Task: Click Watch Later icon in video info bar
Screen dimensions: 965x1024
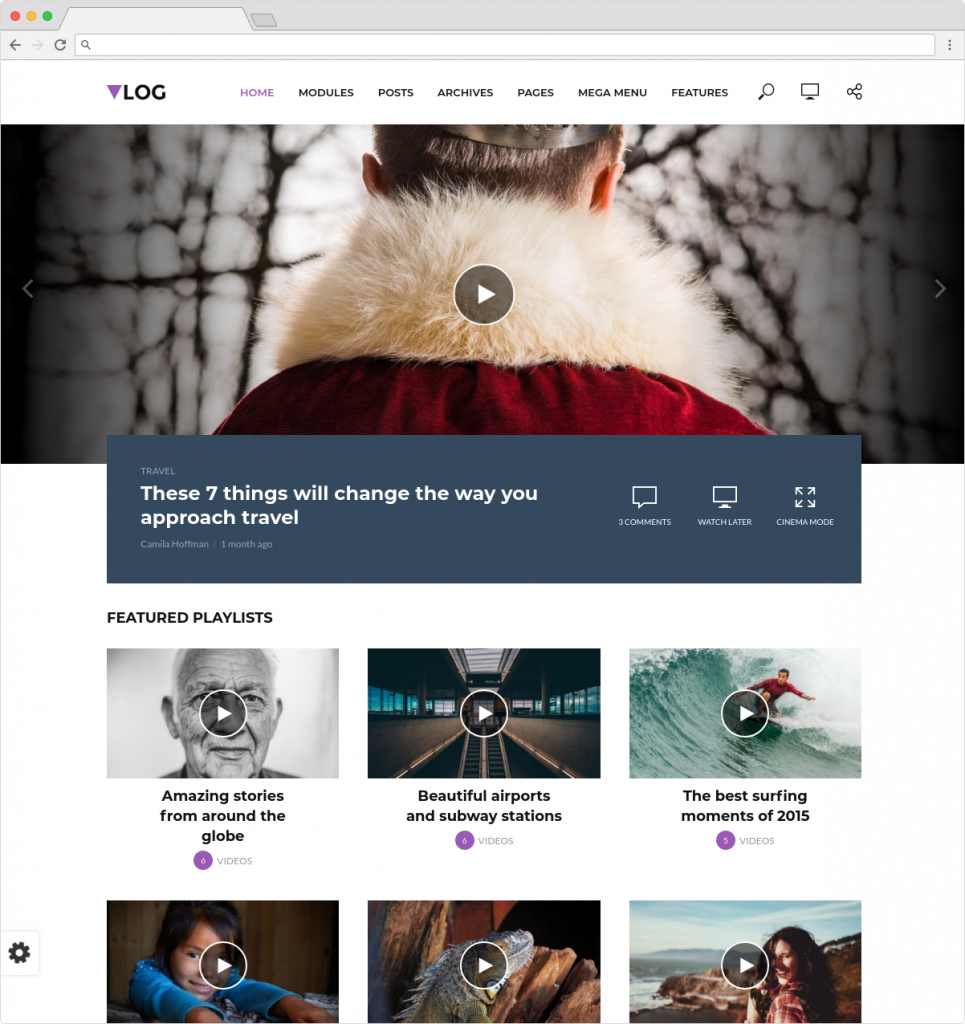Action: tap(724, 497)
